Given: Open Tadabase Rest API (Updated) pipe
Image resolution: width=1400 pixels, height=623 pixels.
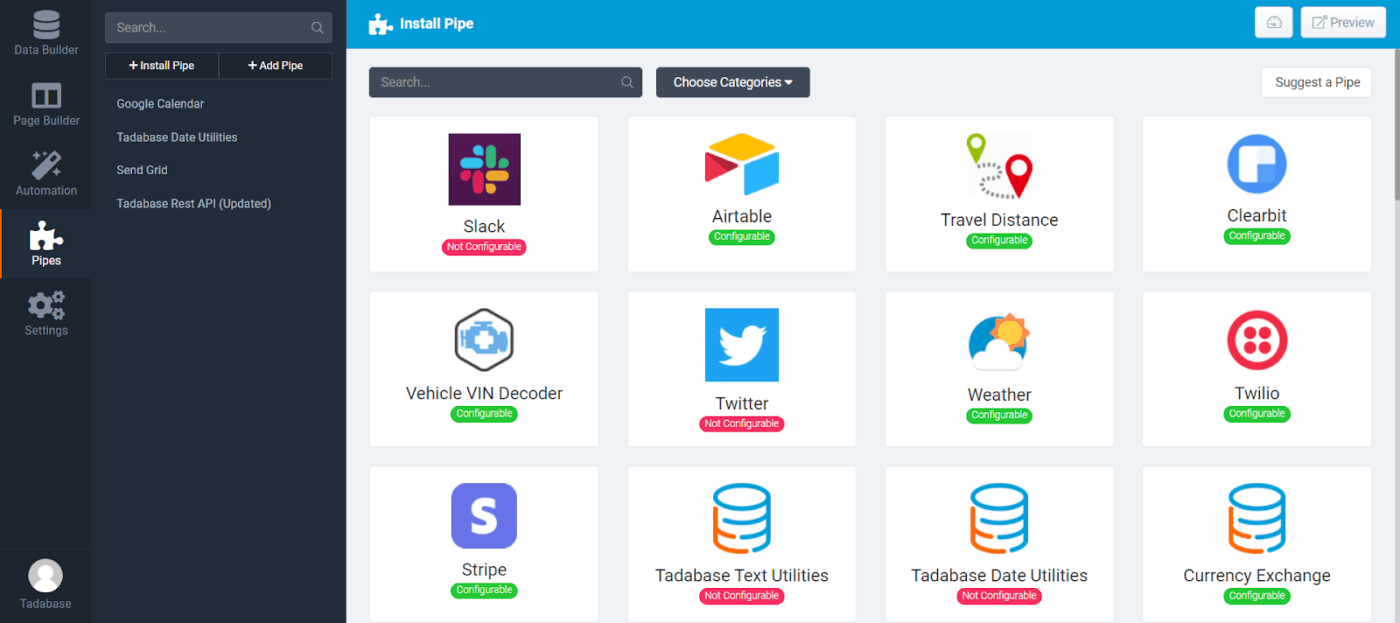Looking at the screenshot, I should click(x=194, y=204).
